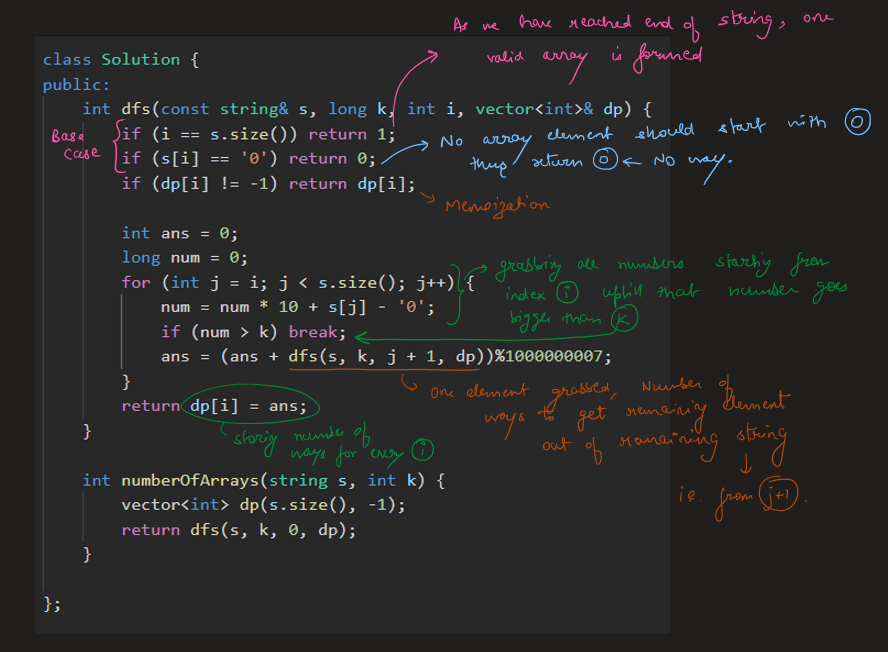Click the green circled K annotation
Viewport: 888px width, 652px height.
[623, 319]
